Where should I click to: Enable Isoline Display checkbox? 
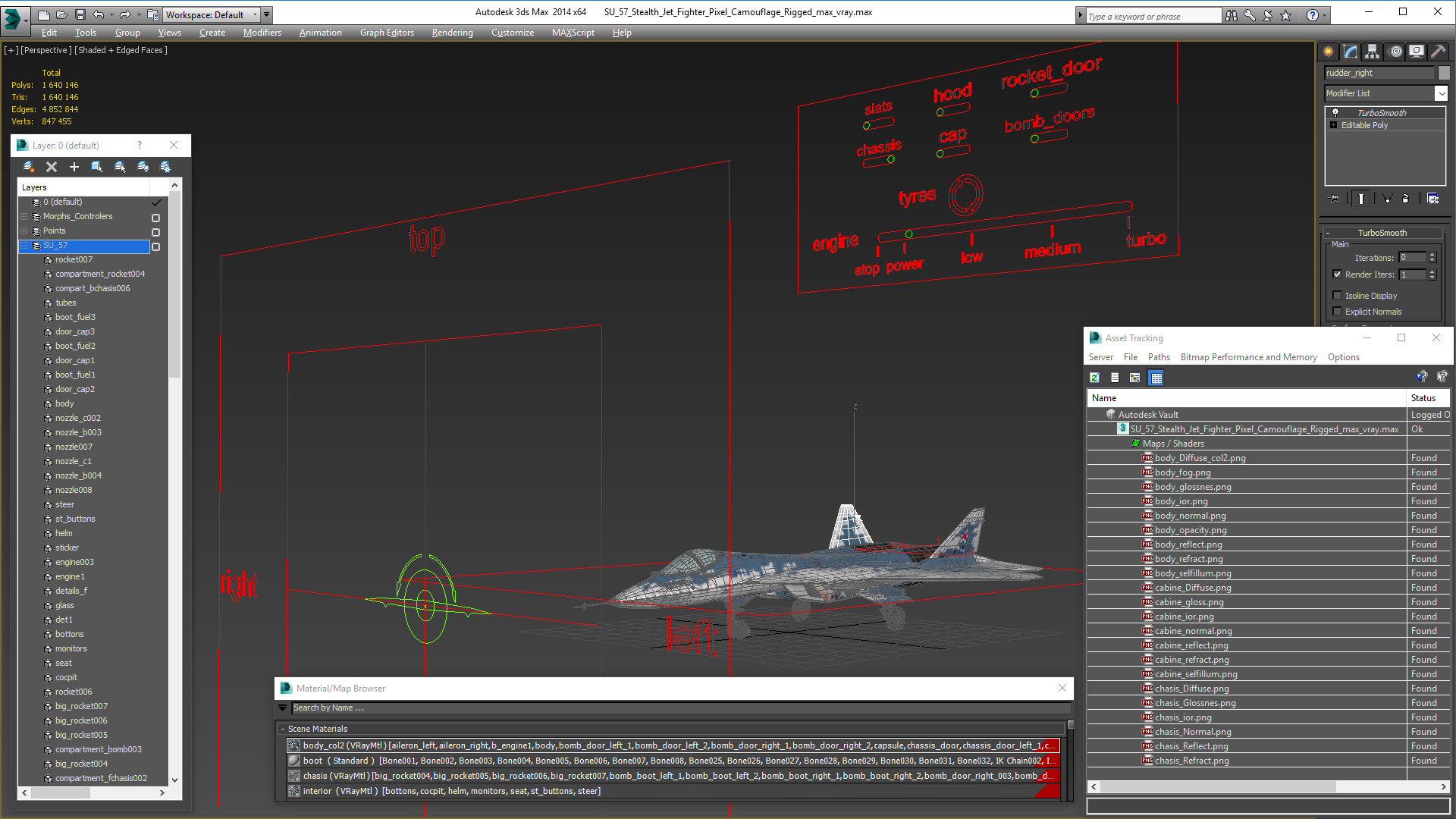1337,296
